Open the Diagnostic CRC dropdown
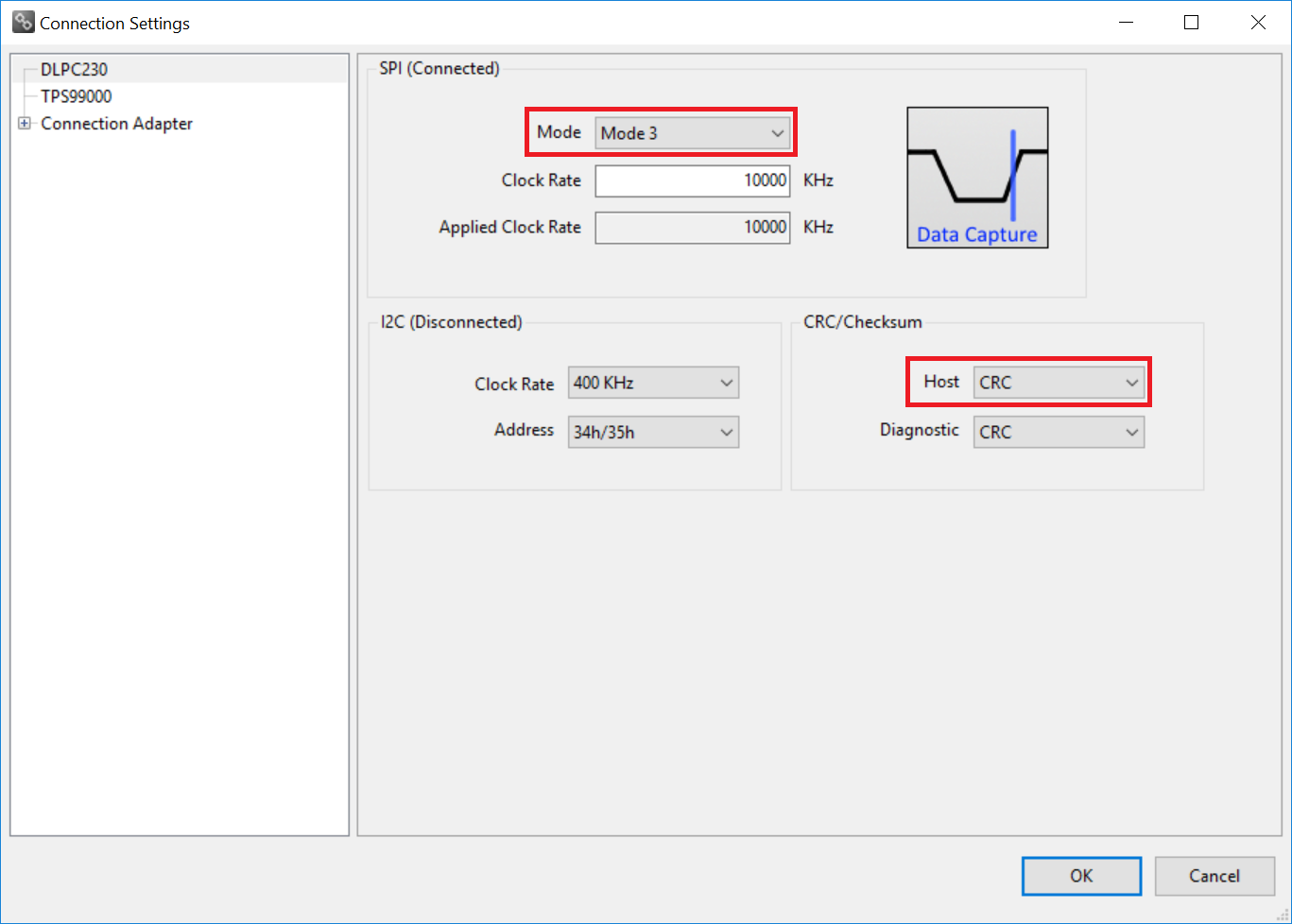1292x924 pixels. coord(1059,432)
